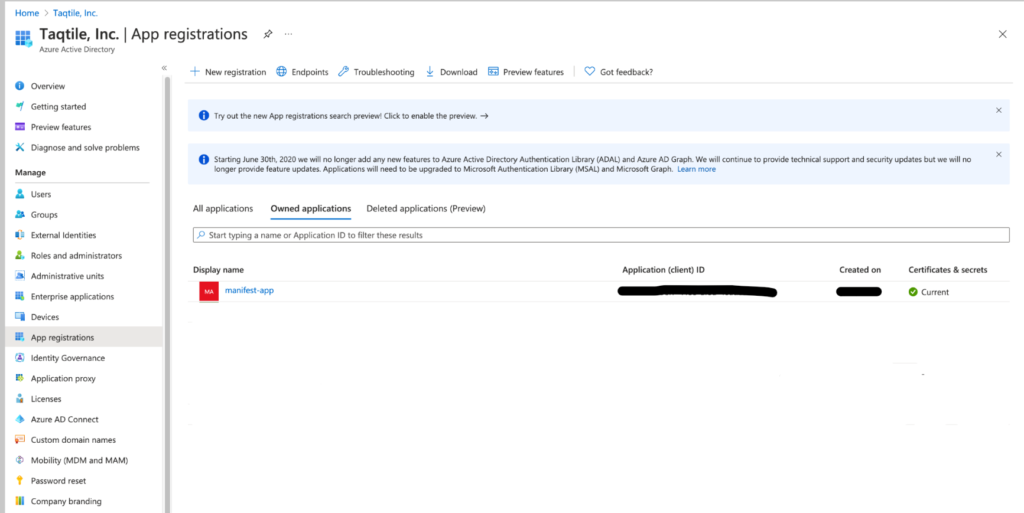Click the Application proxy icon
Image resolution: width=1024 pixels, height=513 pixels.
(20, 379)
